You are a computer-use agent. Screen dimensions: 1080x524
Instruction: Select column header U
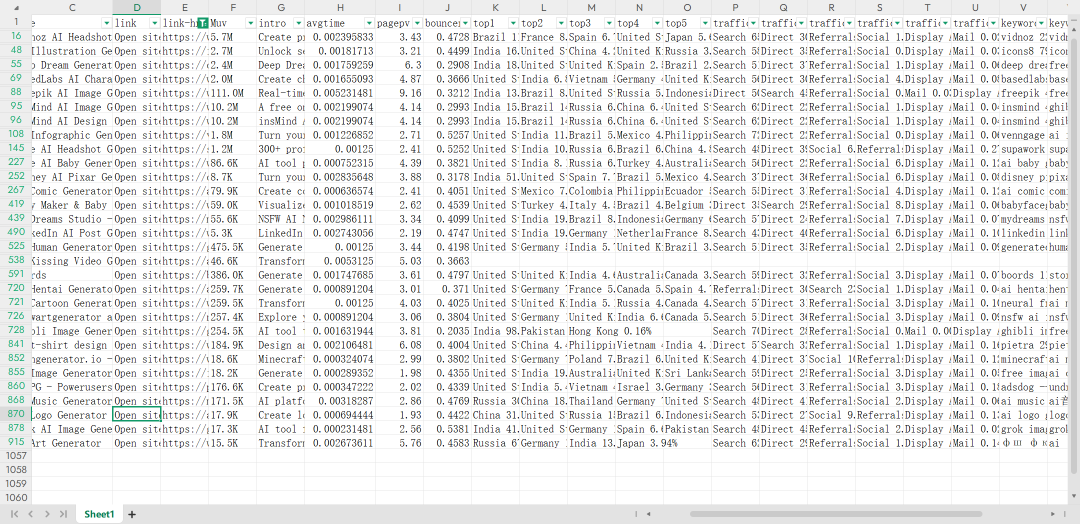pyautogui.click(x=975, y=8)
